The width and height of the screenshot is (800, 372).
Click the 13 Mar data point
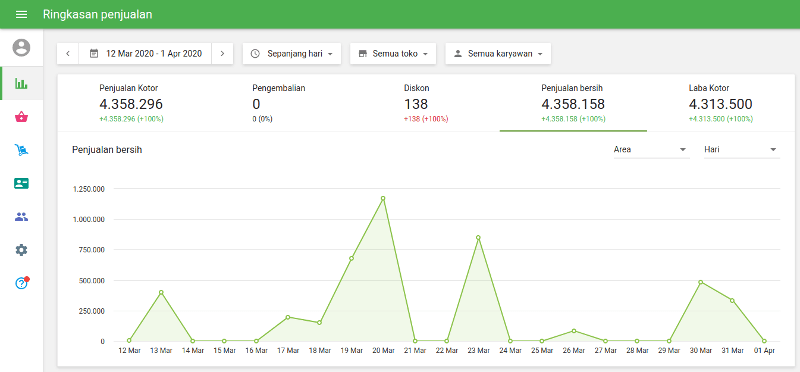pos(161,292)
